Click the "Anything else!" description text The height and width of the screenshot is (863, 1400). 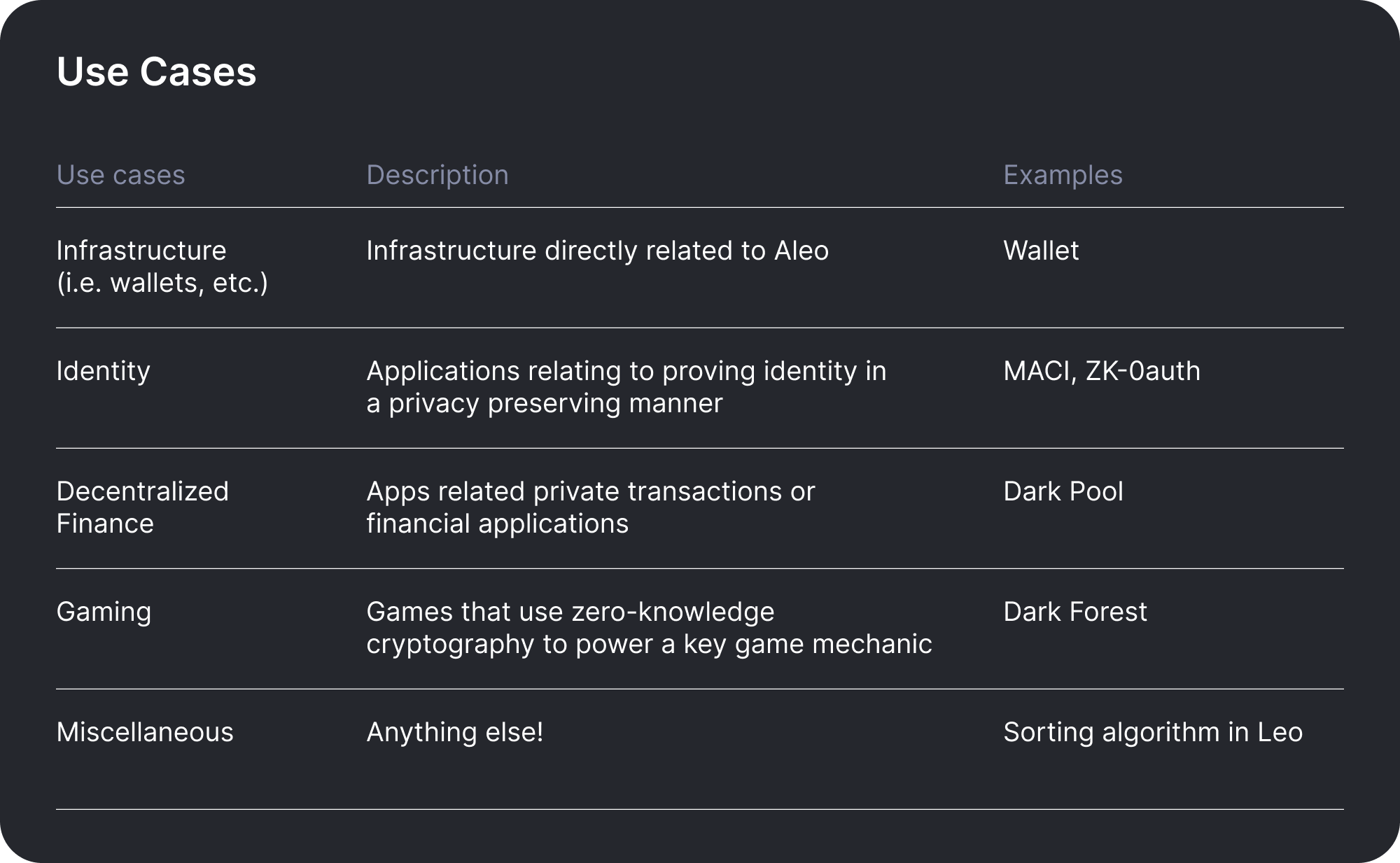(x=454, y=732)
